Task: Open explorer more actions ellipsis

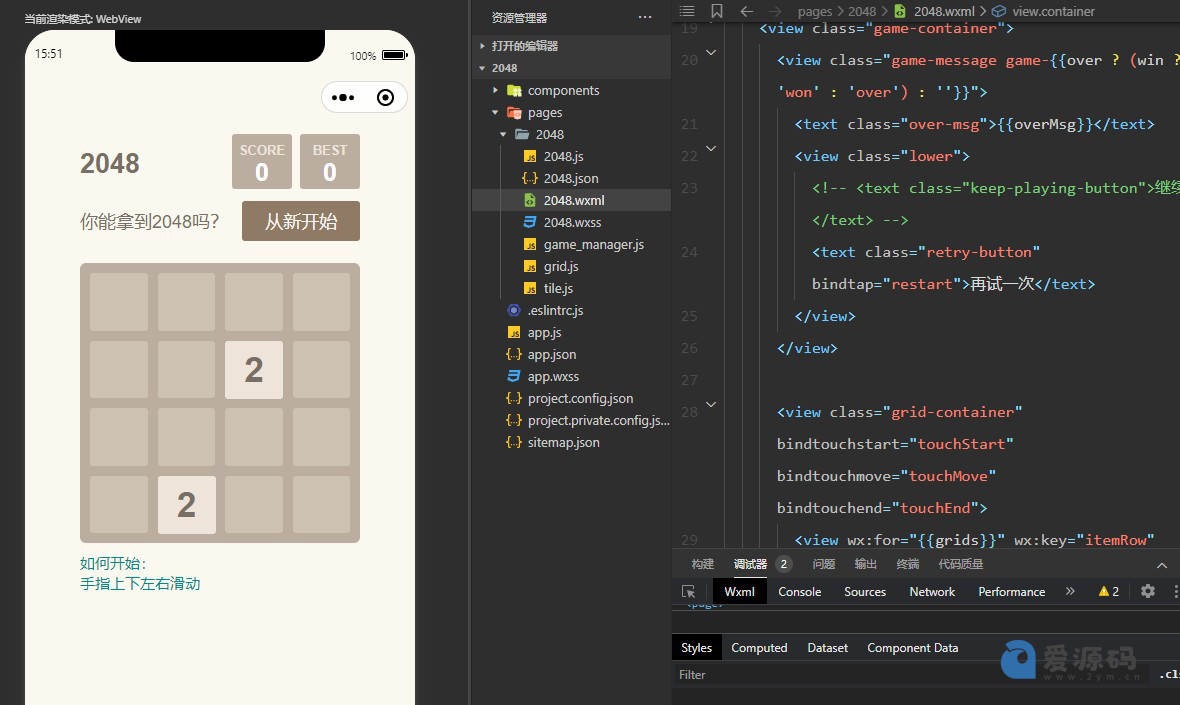Action: tap(645, 17)
